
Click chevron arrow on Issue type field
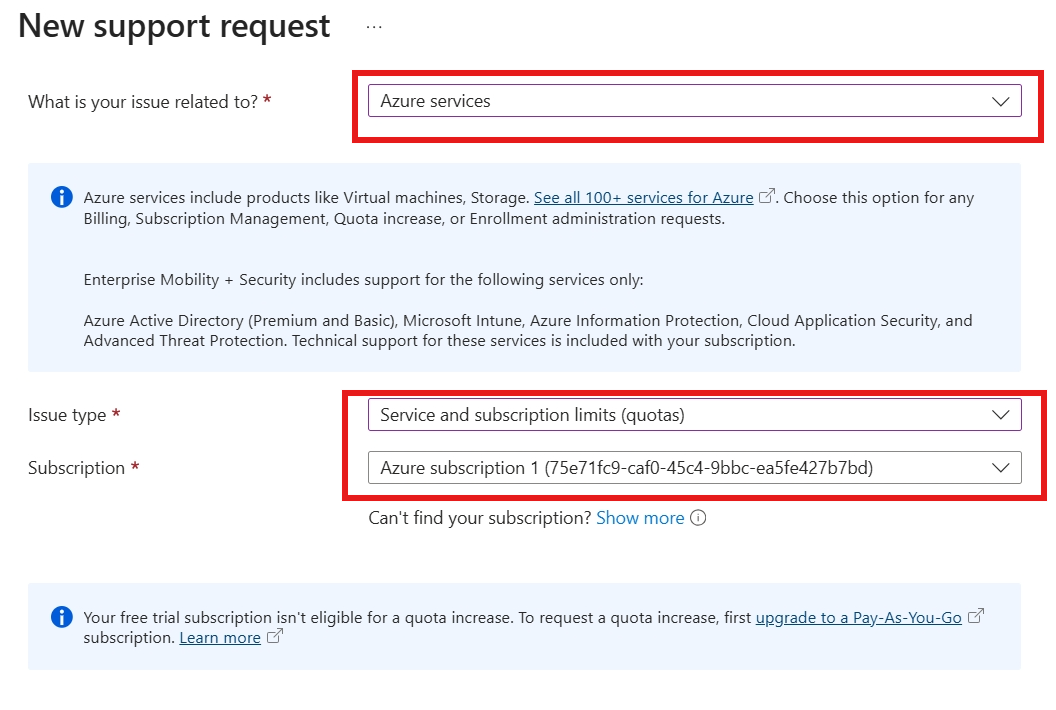click(1001, 415)
